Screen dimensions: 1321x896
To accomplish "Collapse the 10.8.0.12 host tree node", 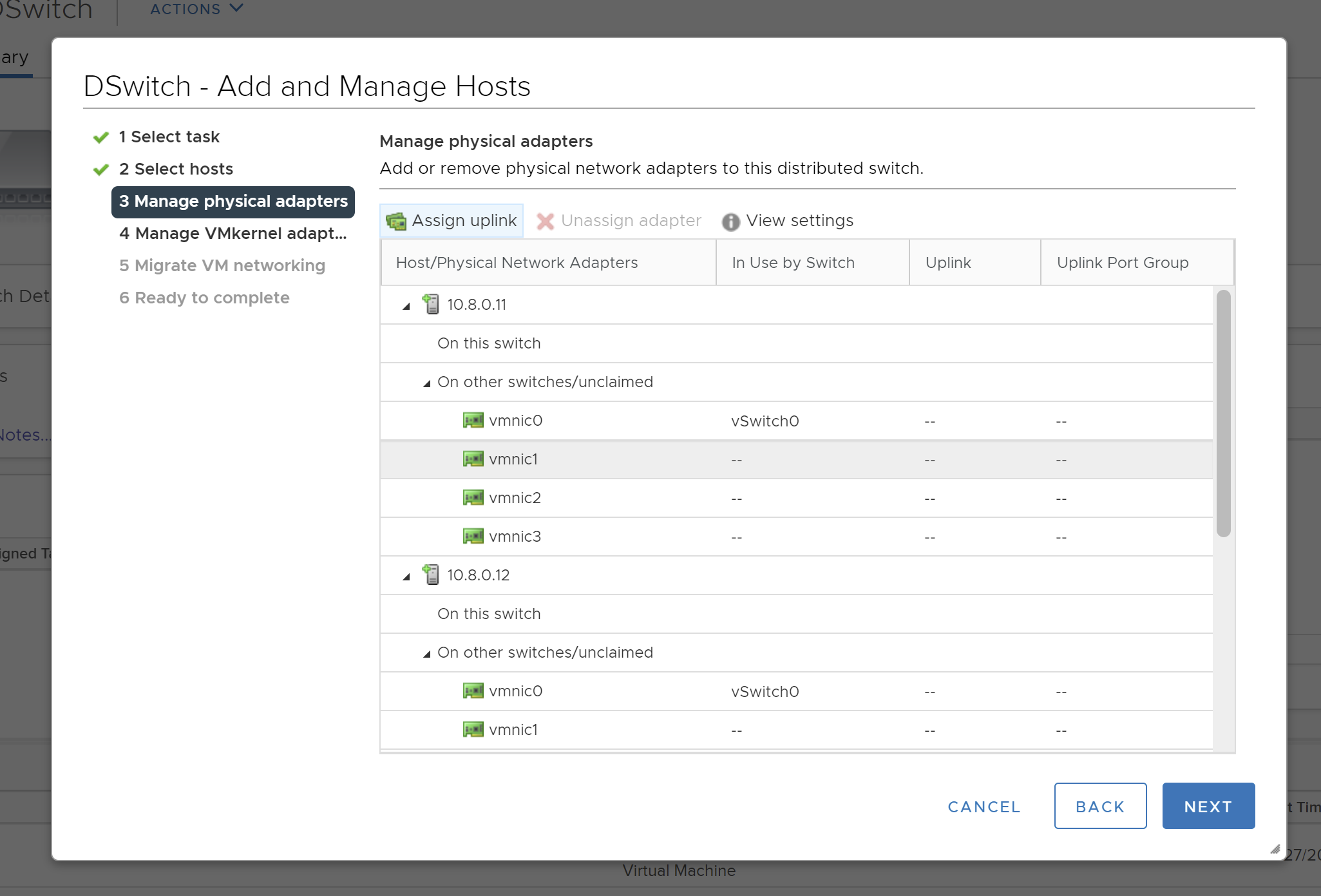I will [x=406, y=577].
